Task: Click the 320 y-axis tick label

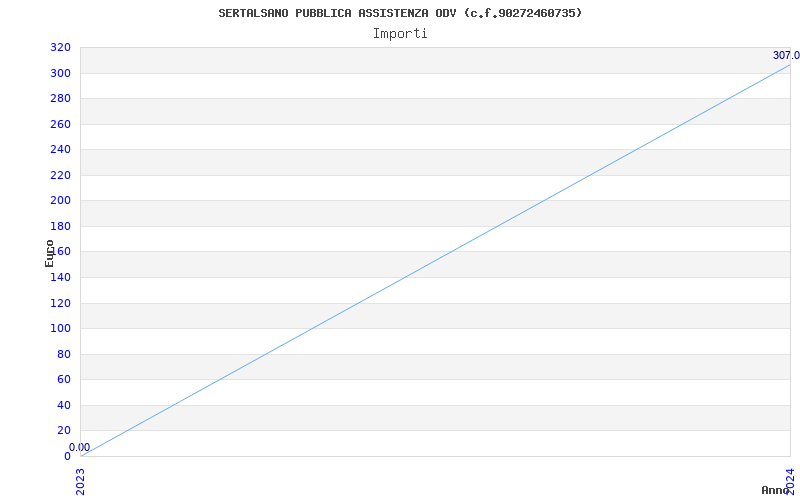Action: tap(60, 47)
